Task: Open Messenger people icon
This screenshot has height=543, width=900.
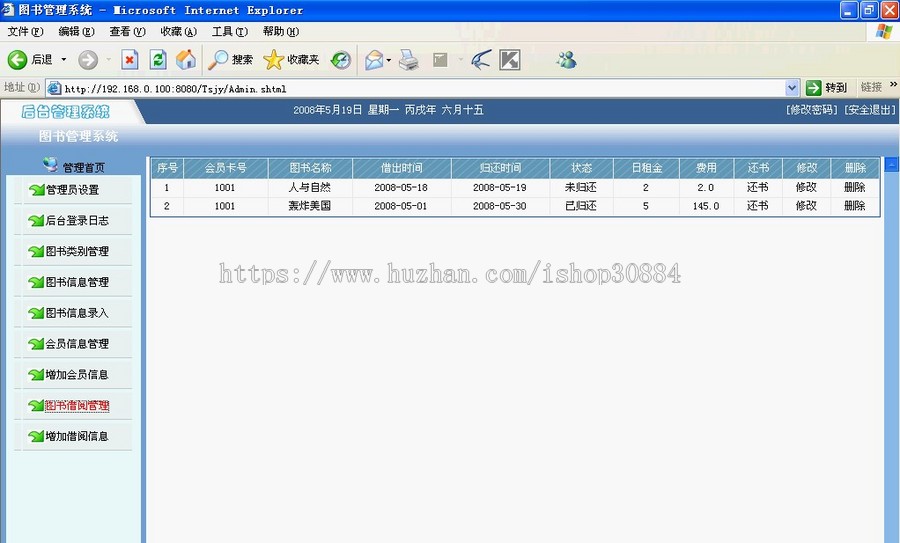Action: click(x=566, y=60)
